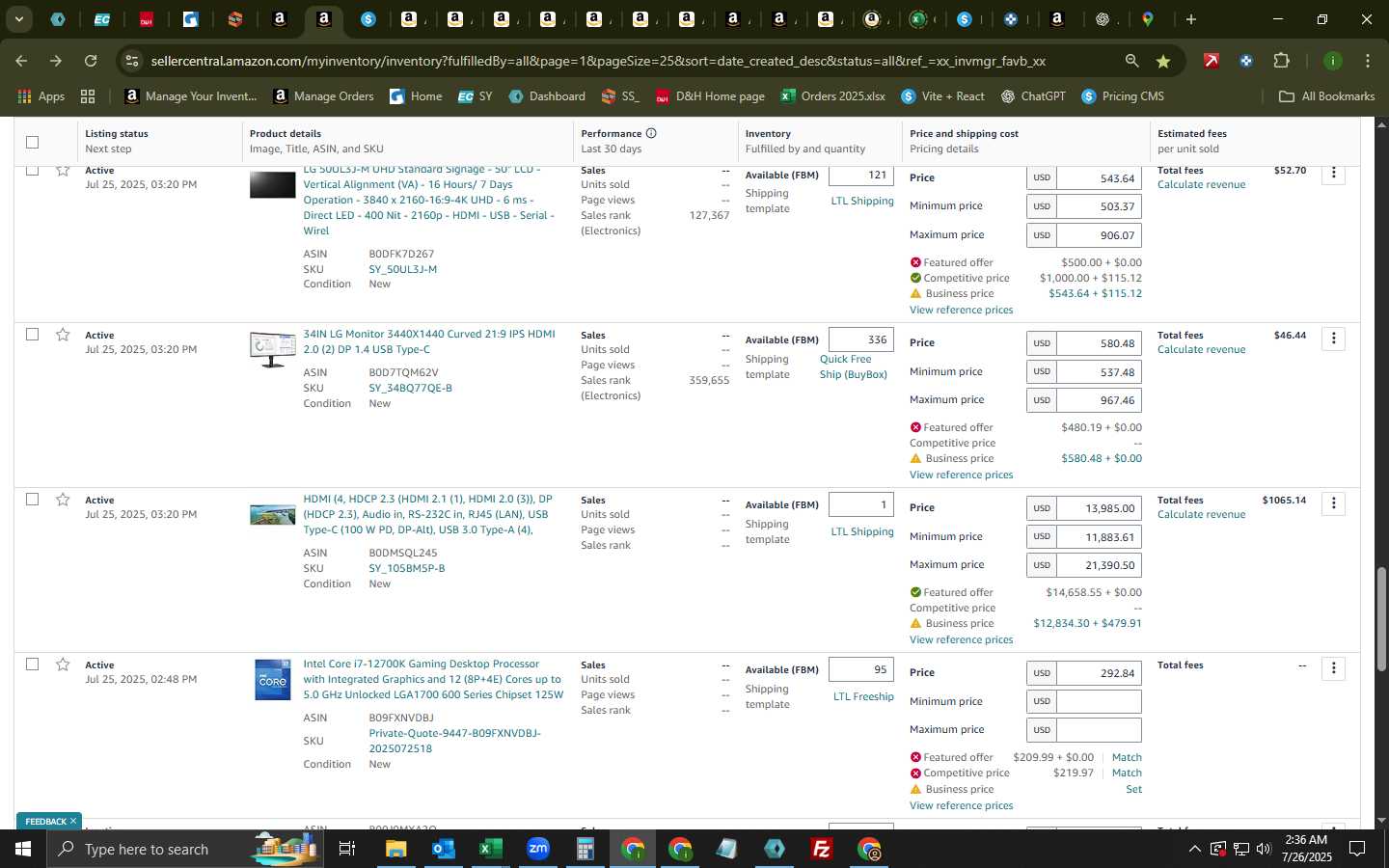Screen dimensions: 1389x868
Task: Open Outlook from taskbar
Action: tap(443, 849)
